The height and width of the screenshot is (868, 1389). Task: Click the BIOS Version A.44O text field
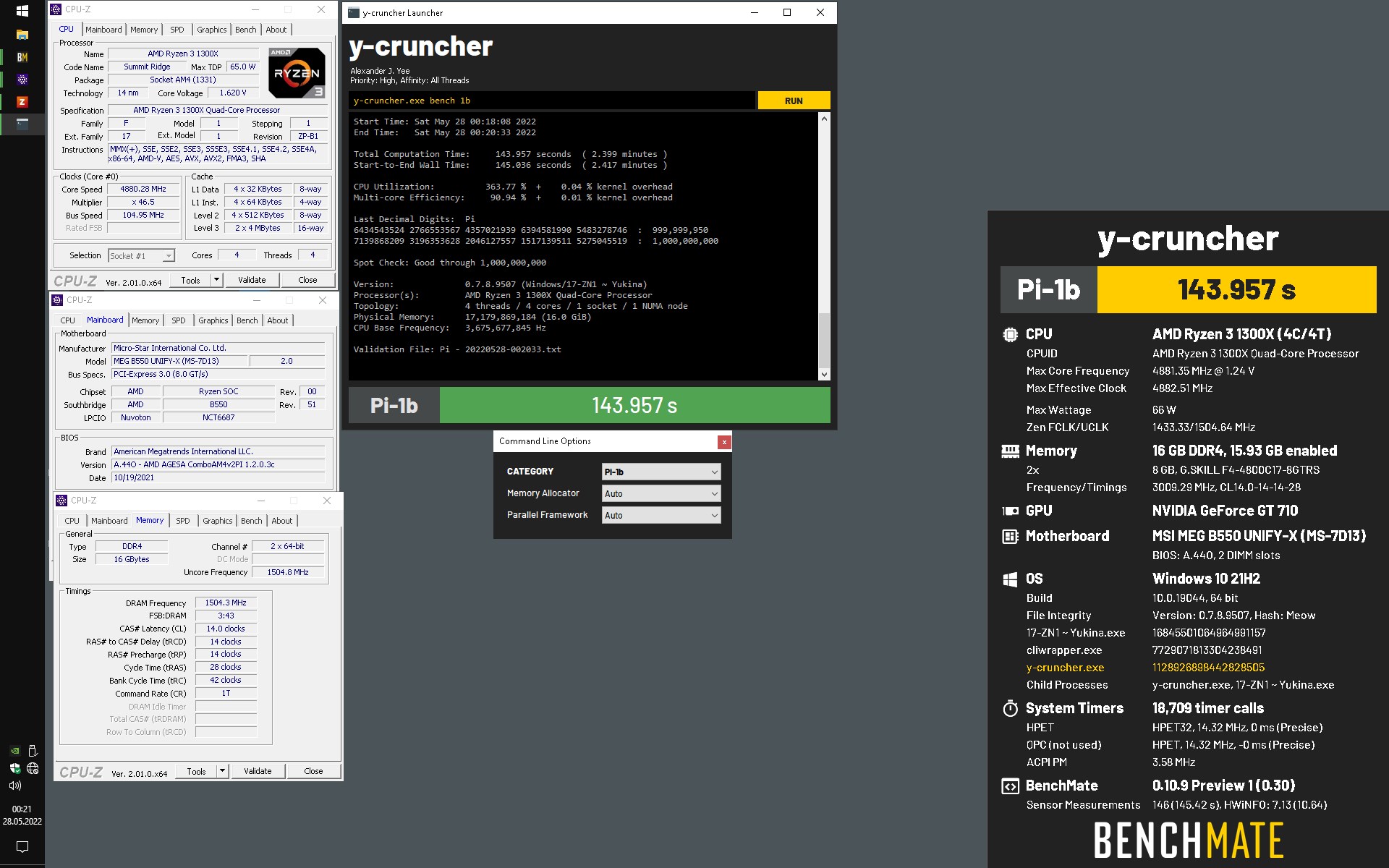218,464
